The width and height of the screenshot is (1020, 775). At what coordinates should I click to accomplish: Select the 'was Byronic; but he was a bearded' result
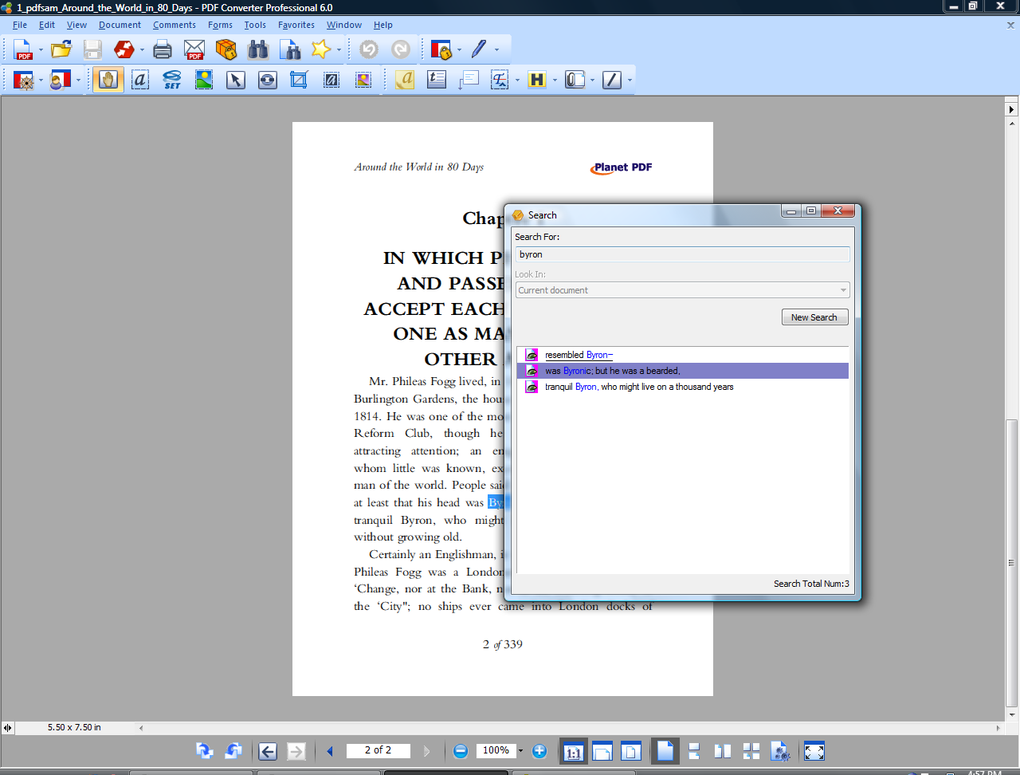[682, 370]
